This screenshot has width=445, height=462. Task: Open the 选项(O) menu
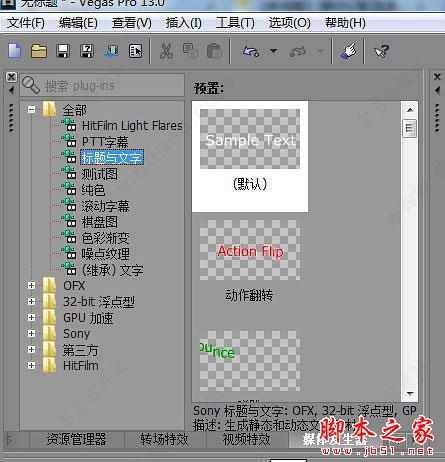click(x=289, y=23)
